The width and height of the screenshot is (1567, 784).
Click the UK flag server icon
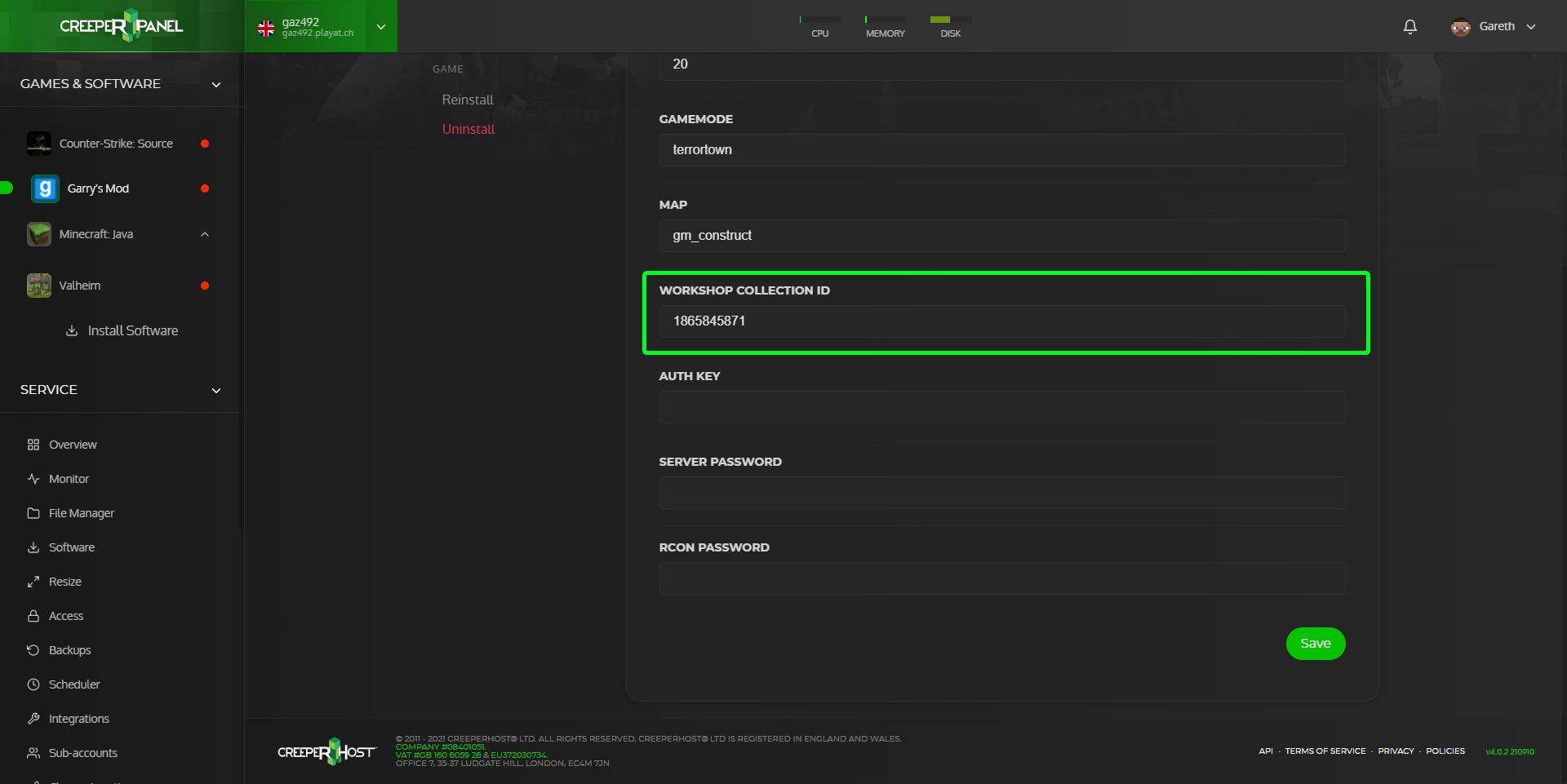[266, 29]
